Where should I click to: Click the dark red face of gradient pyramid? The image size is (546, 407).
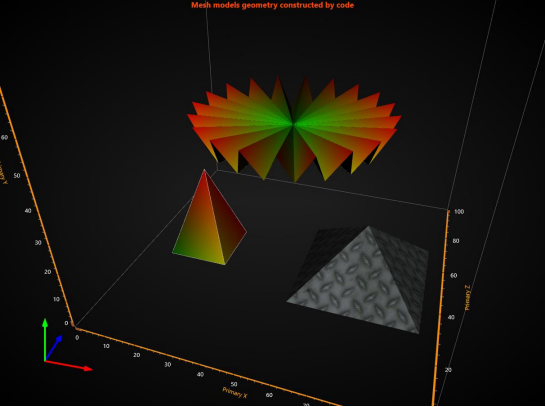tap(226, 219)
